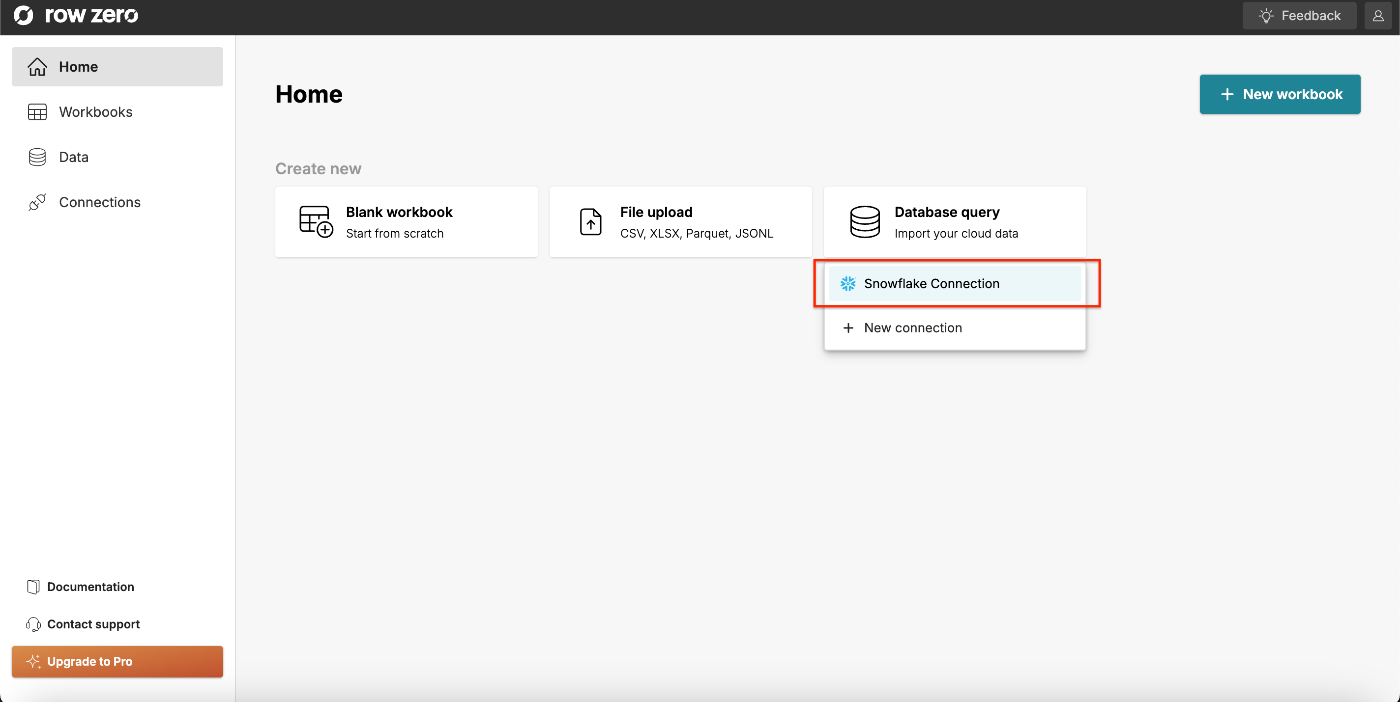1400x702 pixels.
Task: Click the Documentation book icon
Action: click(33, 587)
